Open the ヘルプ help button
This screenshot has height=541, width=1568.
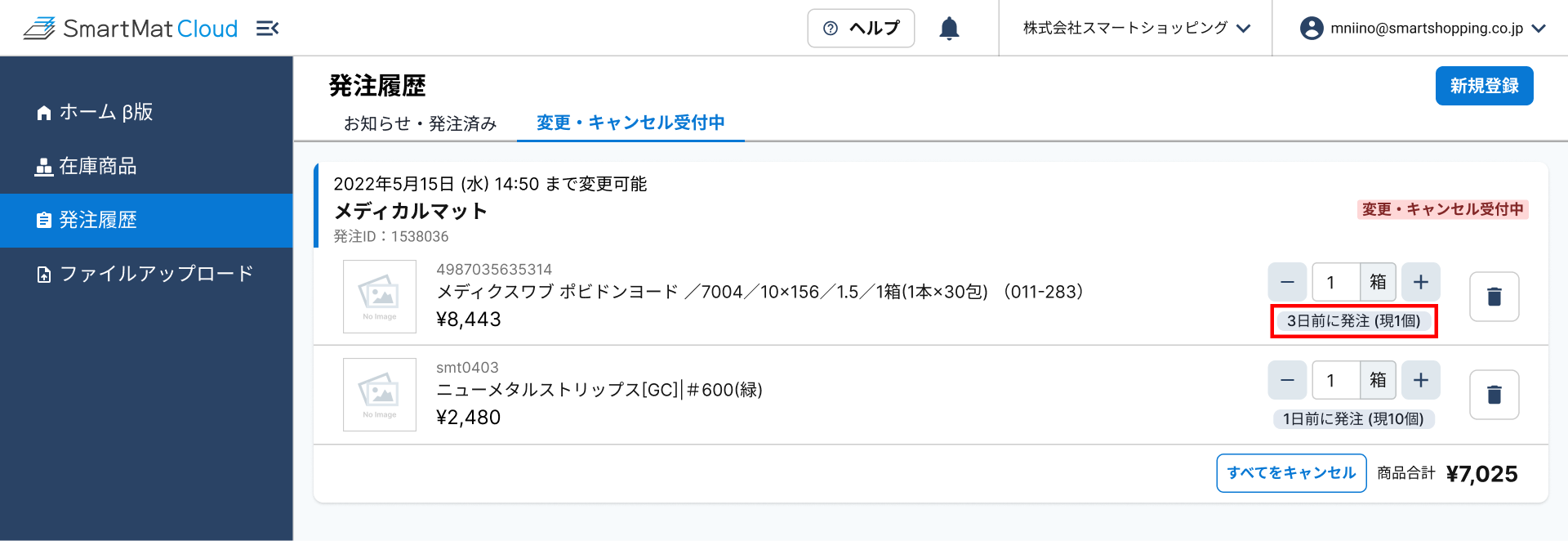click(x=861, y=29)
